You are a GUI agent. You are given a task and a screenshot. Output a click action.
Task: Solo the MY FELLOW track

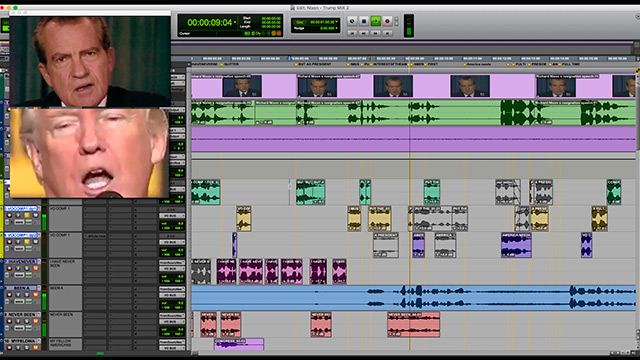coord(27,348)
